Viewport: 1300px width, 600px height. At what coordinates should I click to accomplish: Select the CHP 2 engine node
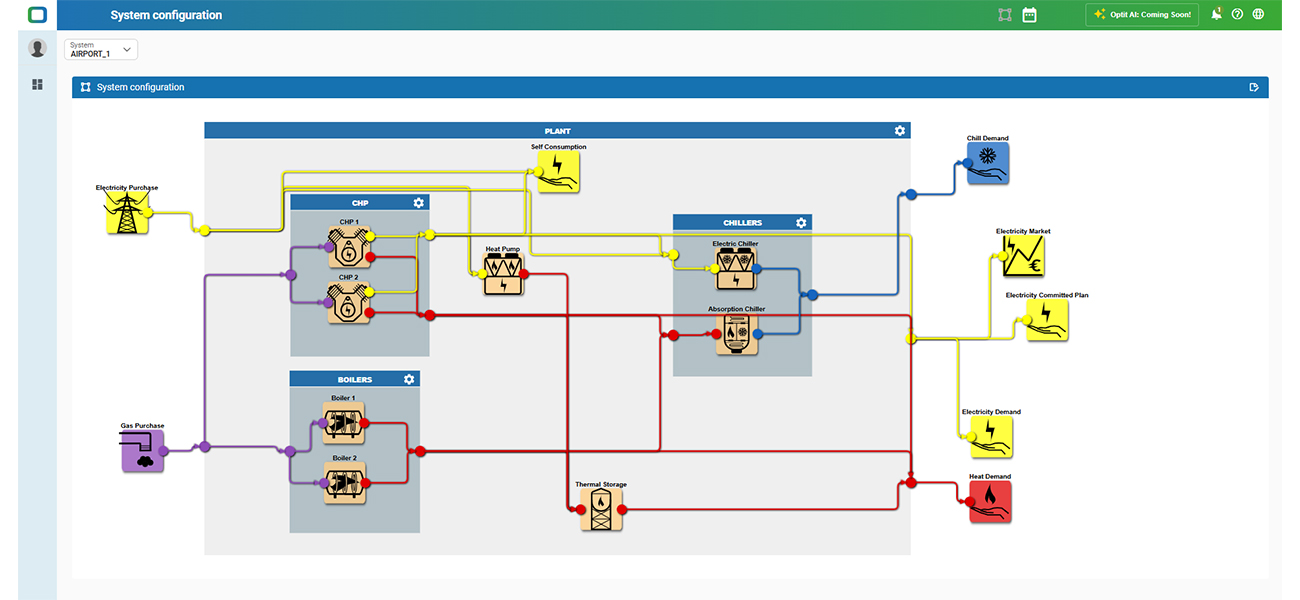[349, 303]
